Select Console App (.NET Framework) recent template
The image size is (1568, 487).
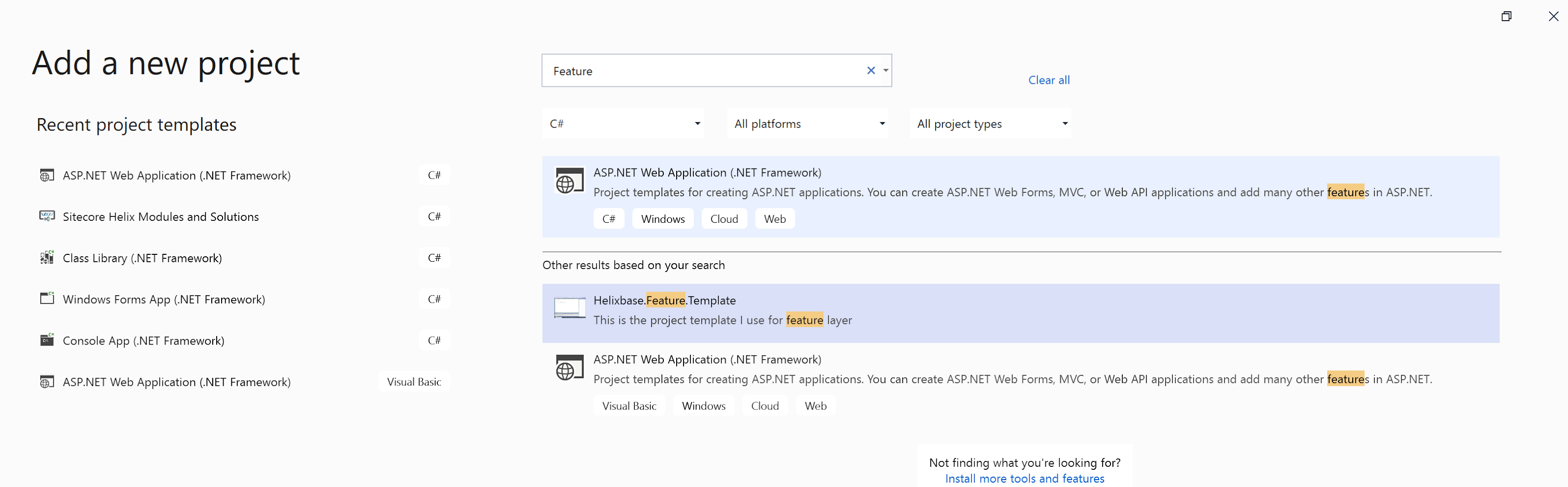[243, 341]
